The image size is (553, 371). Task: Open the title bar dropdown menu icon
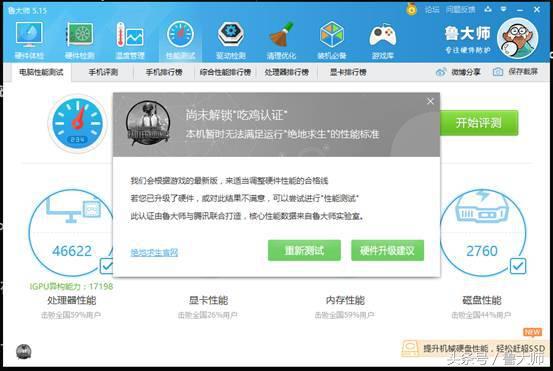click(x=503, y=10)
